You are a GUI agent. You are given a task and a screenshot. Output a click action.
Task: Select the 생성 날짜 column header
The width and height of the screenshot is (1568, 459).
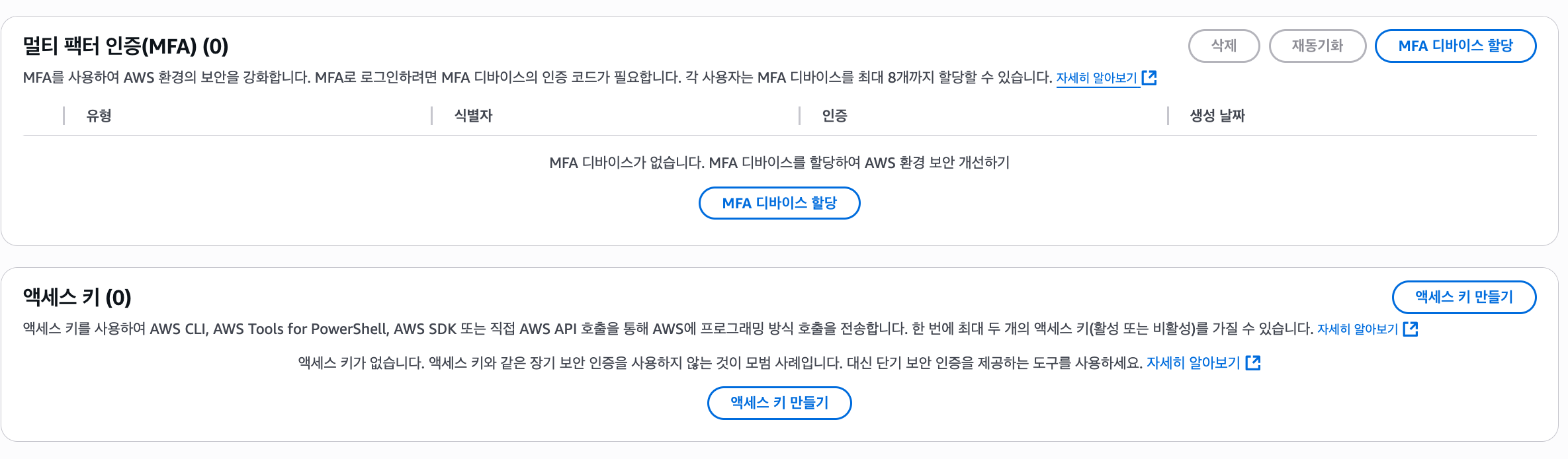pos(1217,116)
